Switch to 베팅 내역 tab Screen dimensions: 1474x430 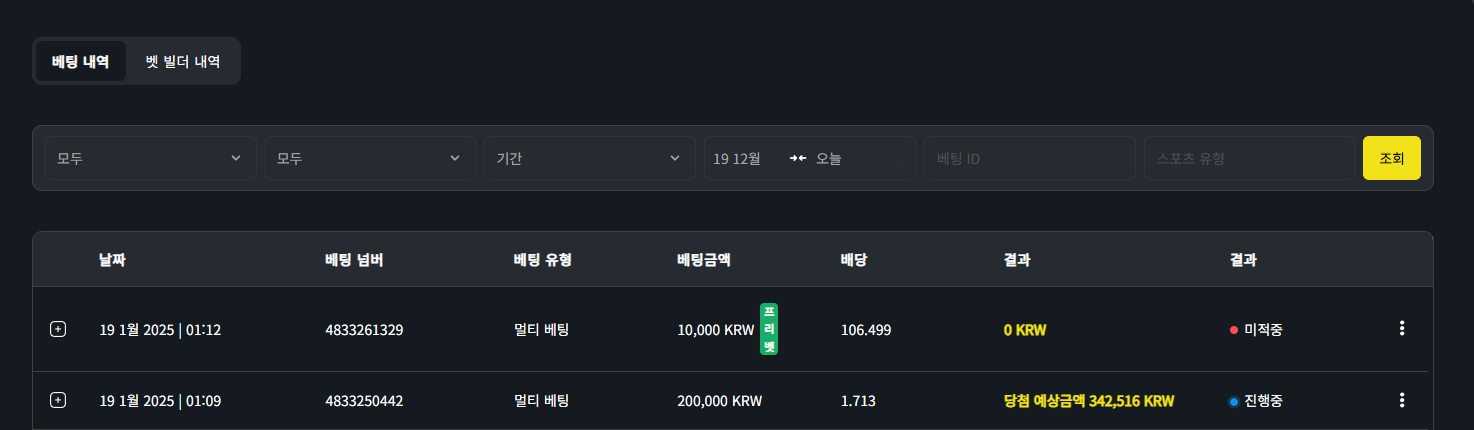click(x=81, y=61)
